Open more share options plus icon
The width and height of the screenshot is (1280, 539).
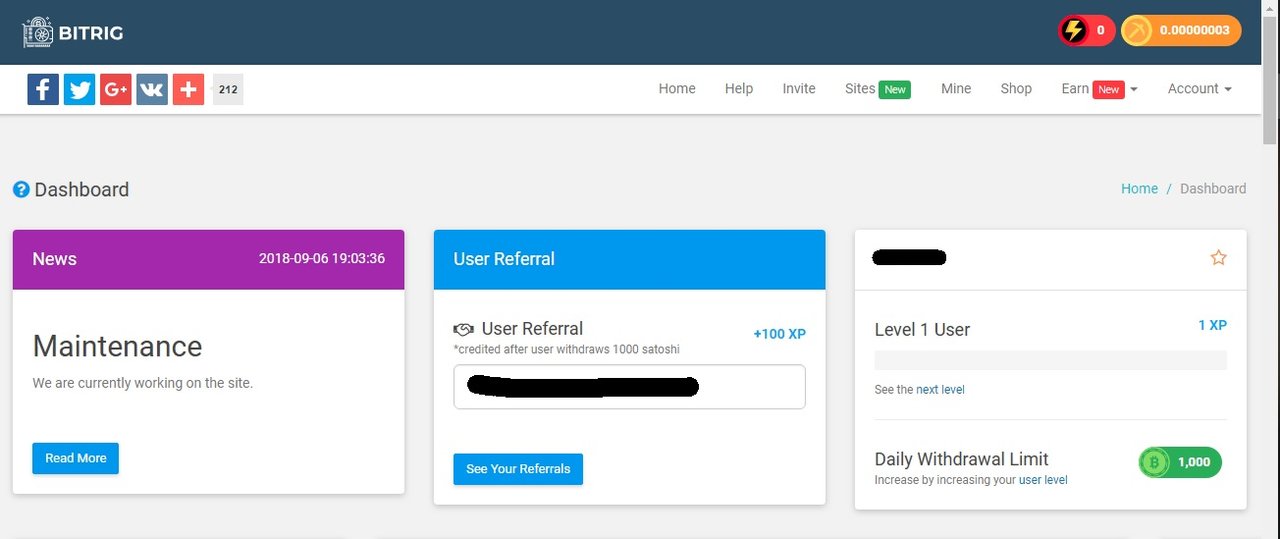(188, 89)
